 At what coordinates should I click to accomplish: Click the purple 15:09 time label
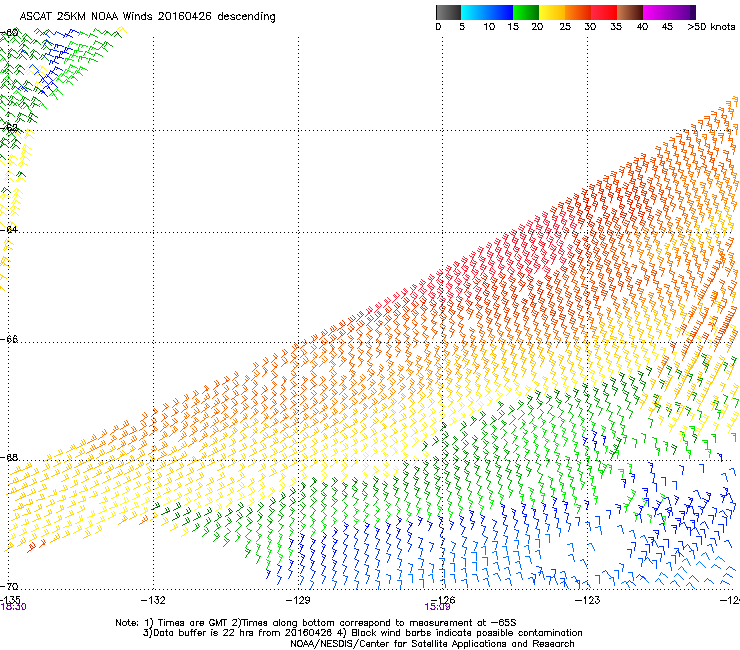pyautogui.click(x=437, y=607)
